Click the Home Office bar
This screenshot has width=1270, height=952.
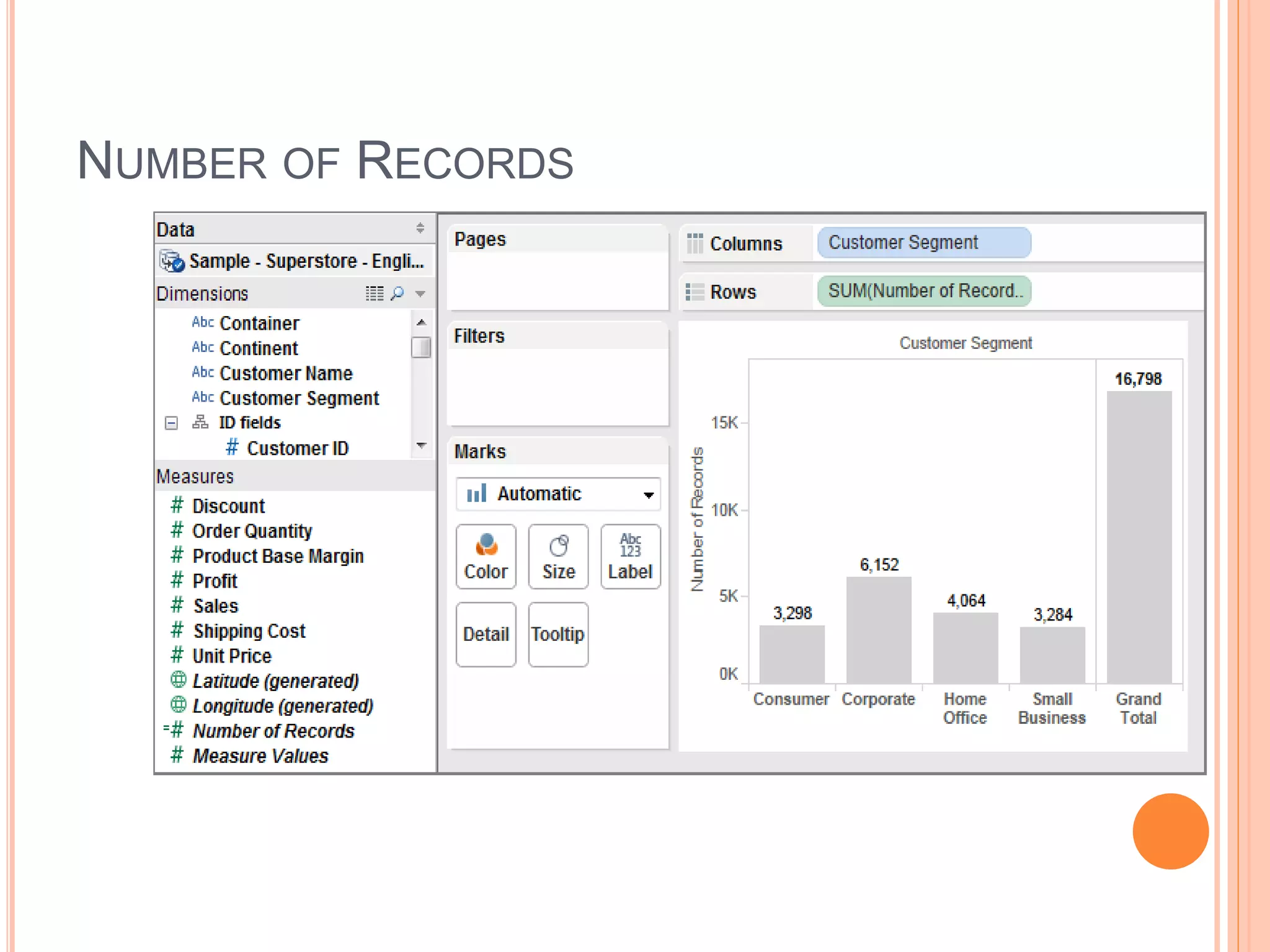tap(966, 648)
